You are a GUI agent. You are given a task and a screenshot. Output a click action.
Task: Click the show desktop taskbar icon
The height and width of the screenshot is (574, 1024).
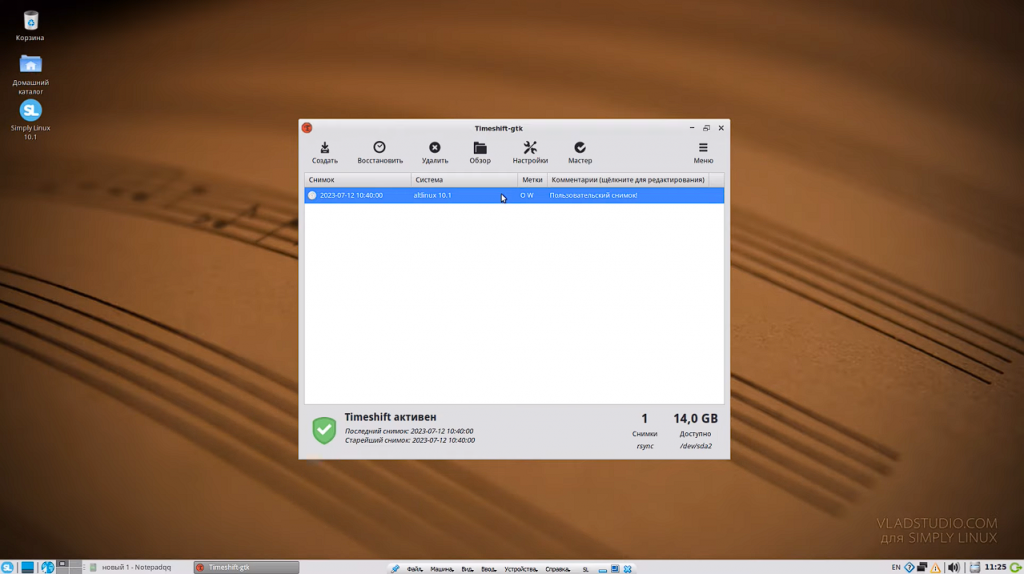(x=27, y=567)
